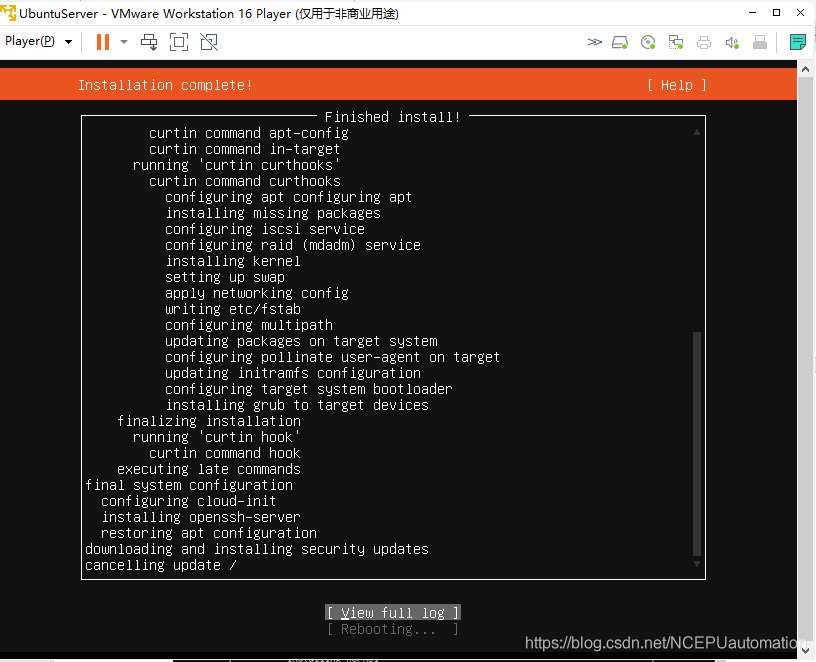Screen dimensions: 816x662
Task: Open the Player(P) menu
Action: click(38, 41)
